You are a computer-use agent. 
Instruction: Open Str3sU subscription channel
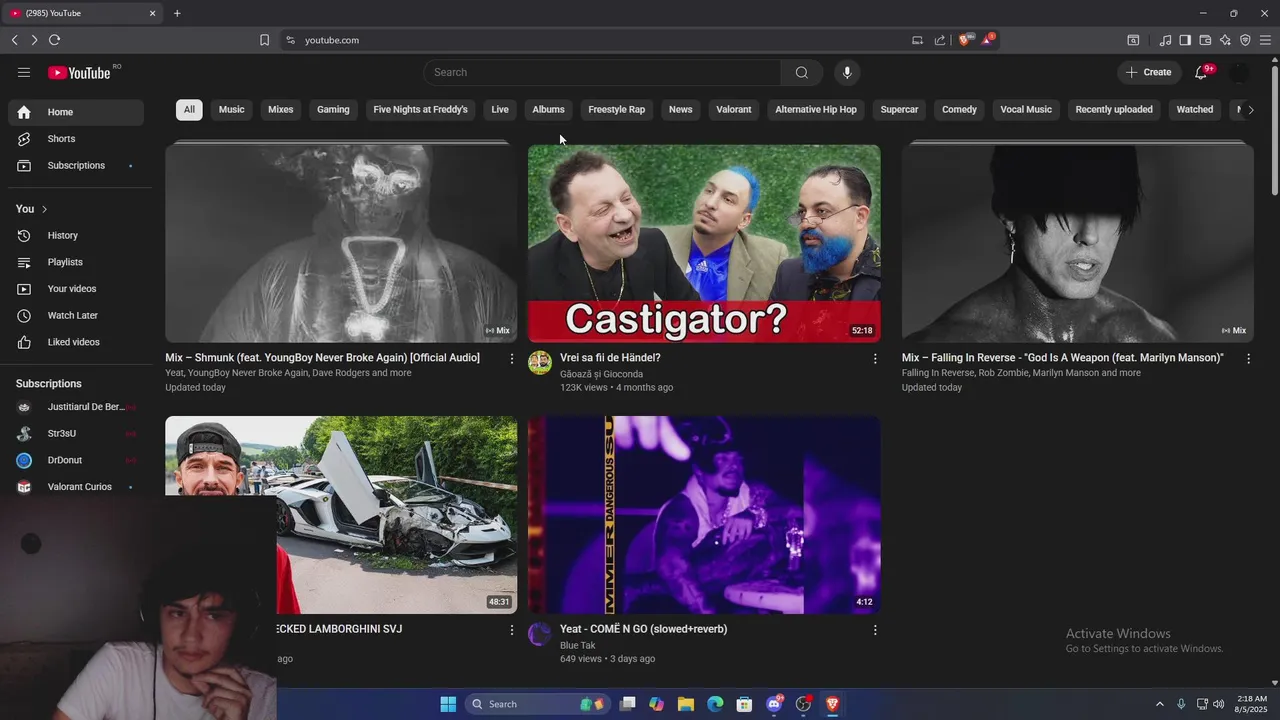(76, 434)
